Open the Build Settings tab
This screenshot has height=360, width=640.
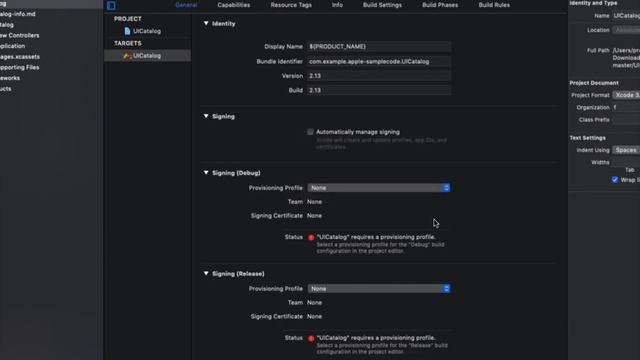(x=382, y=5)
